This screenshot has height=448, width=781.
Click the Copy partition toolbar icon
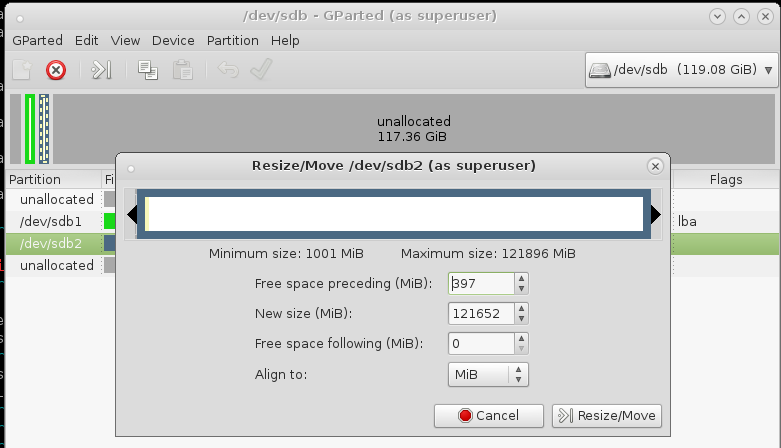click(147, 70)
